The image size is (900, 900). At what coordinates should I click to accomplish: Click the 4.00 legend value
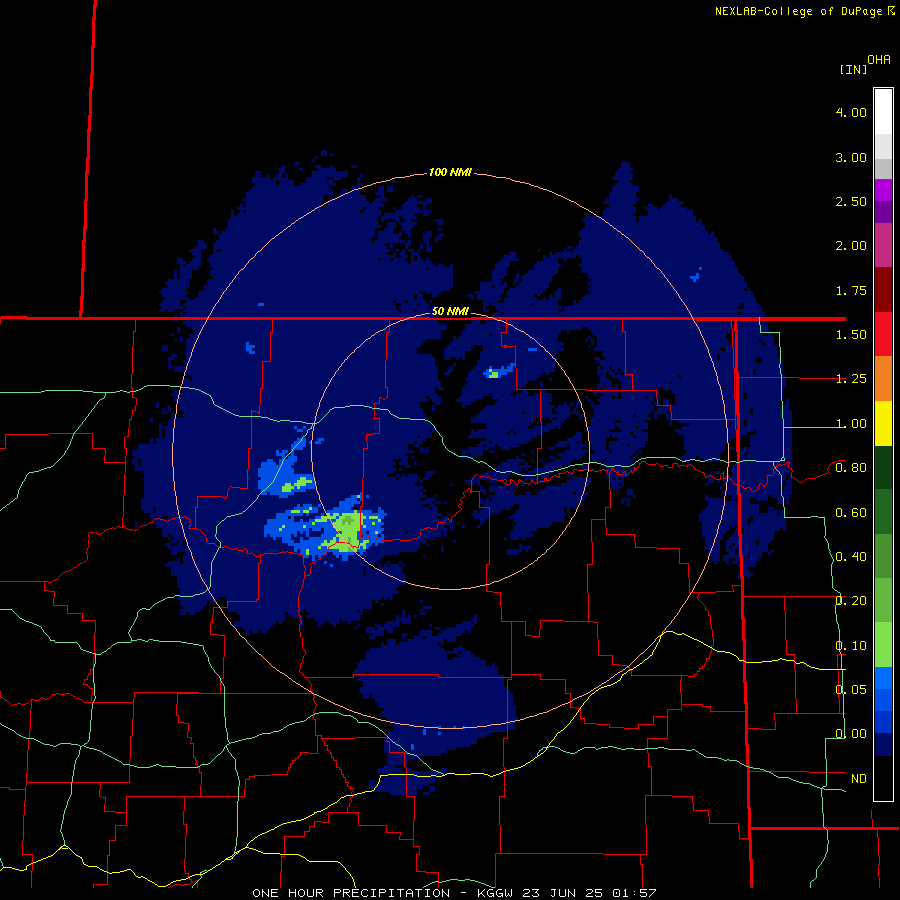[851, 112]
